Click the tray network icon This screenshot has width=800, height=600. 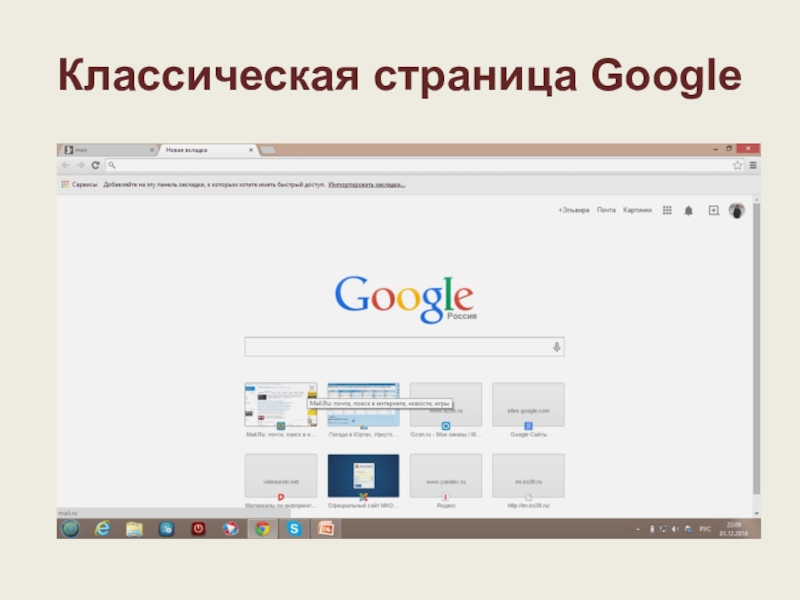click(663, 529)
